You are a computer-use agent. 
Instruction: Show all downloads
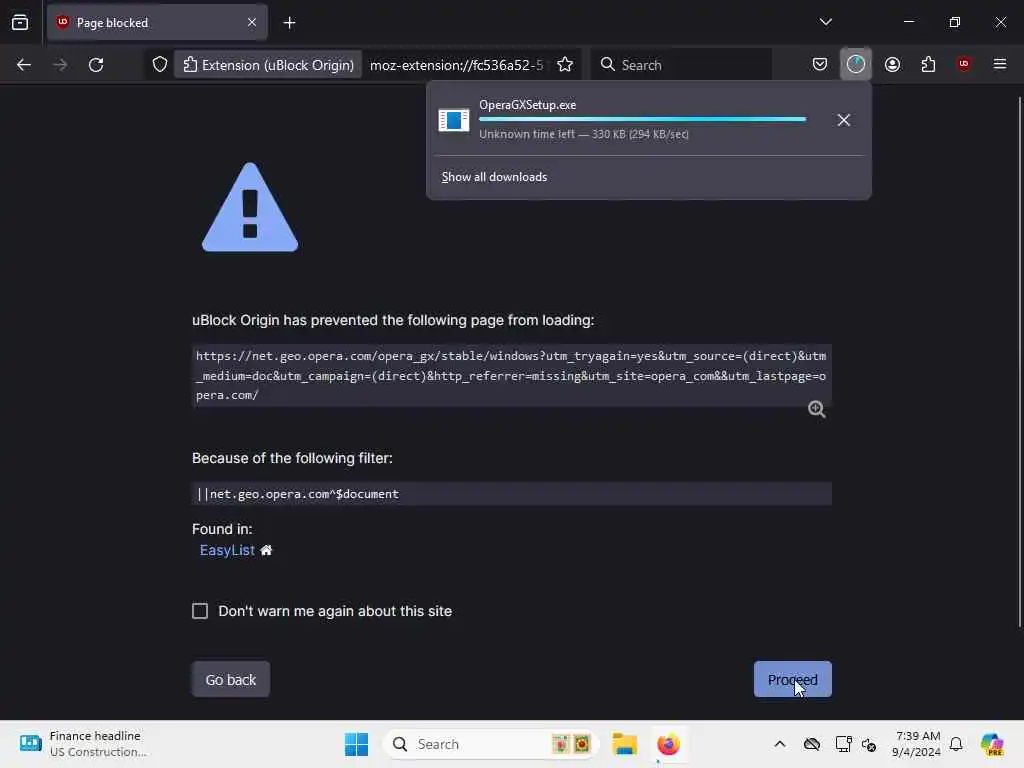(494, 177)
